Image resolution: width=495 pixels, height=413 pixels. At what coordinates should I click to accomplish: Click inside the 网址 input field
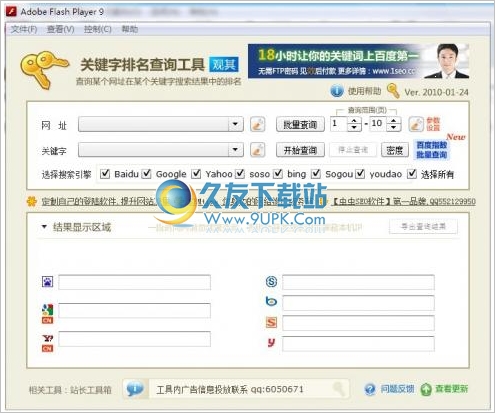click(x=153, y=124)
